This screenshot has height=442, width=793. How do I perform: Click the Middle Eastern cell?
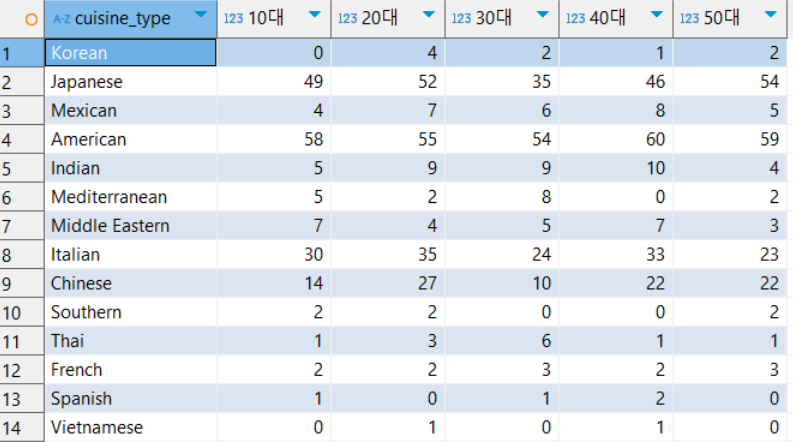click(130, 226)
